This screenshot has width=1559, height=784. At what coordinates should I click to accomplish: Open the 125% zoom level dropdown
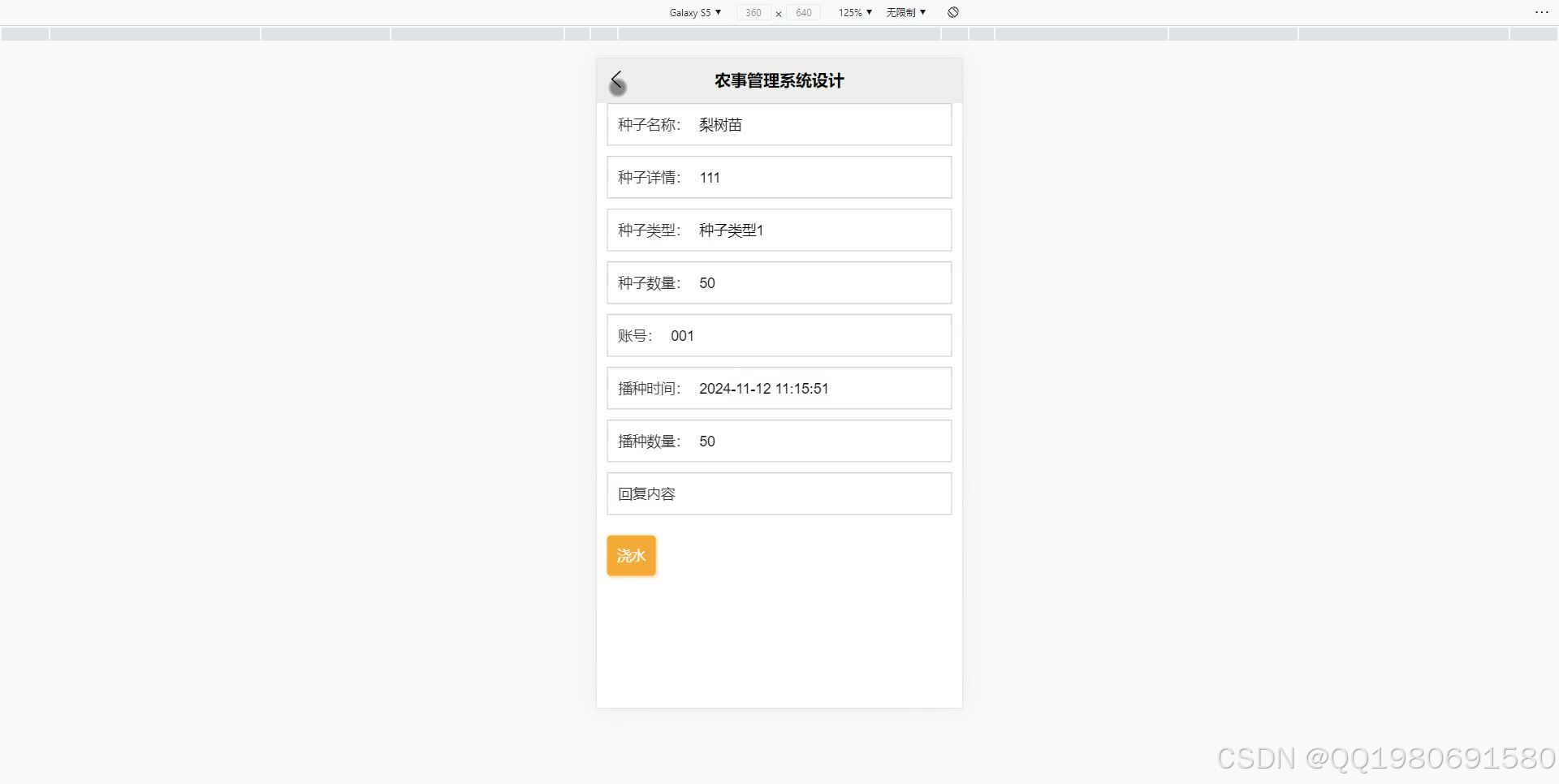coord(853,12)
